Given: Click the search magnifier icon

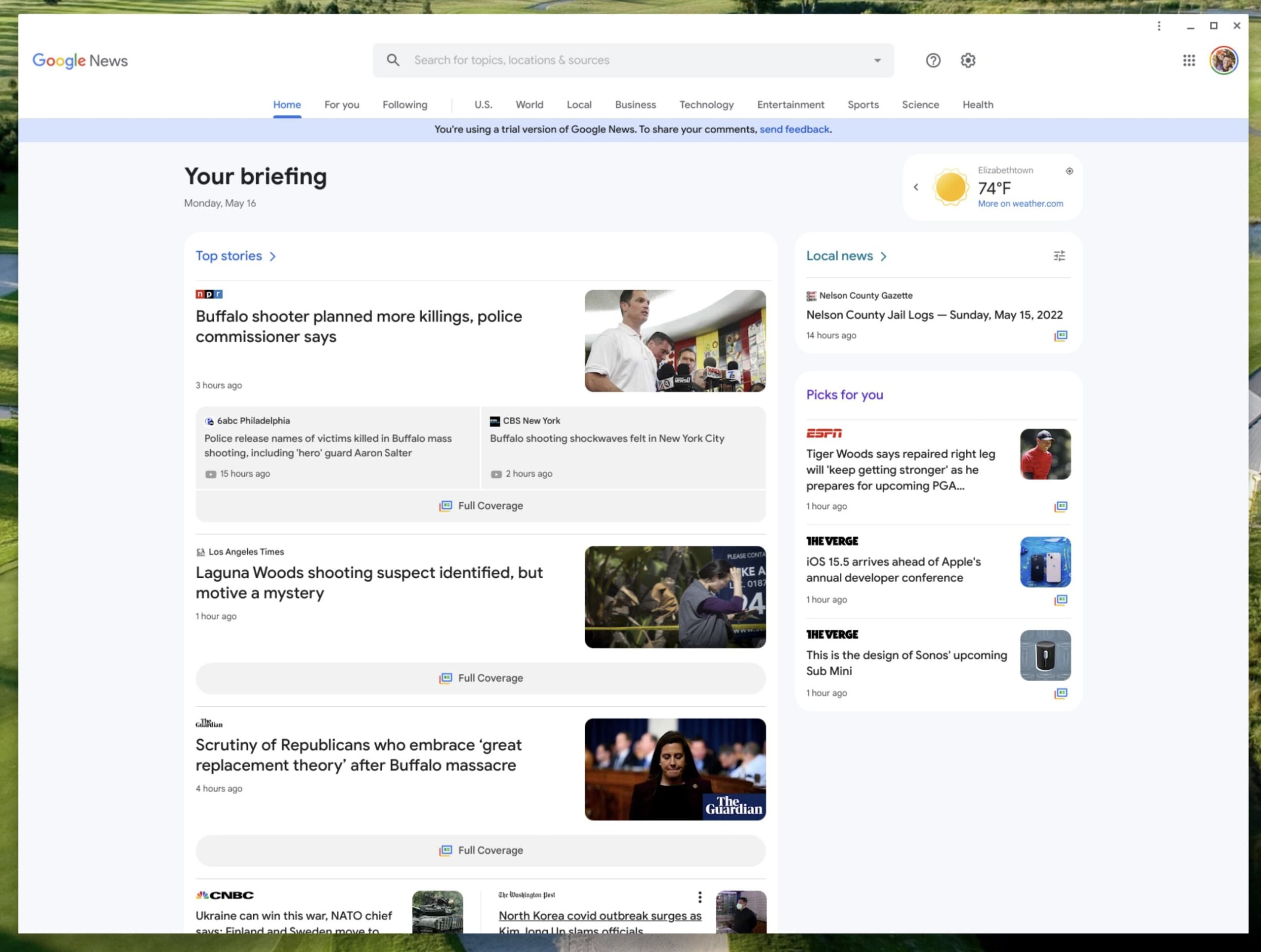Looking at the screenshot, I should point(393,60).
